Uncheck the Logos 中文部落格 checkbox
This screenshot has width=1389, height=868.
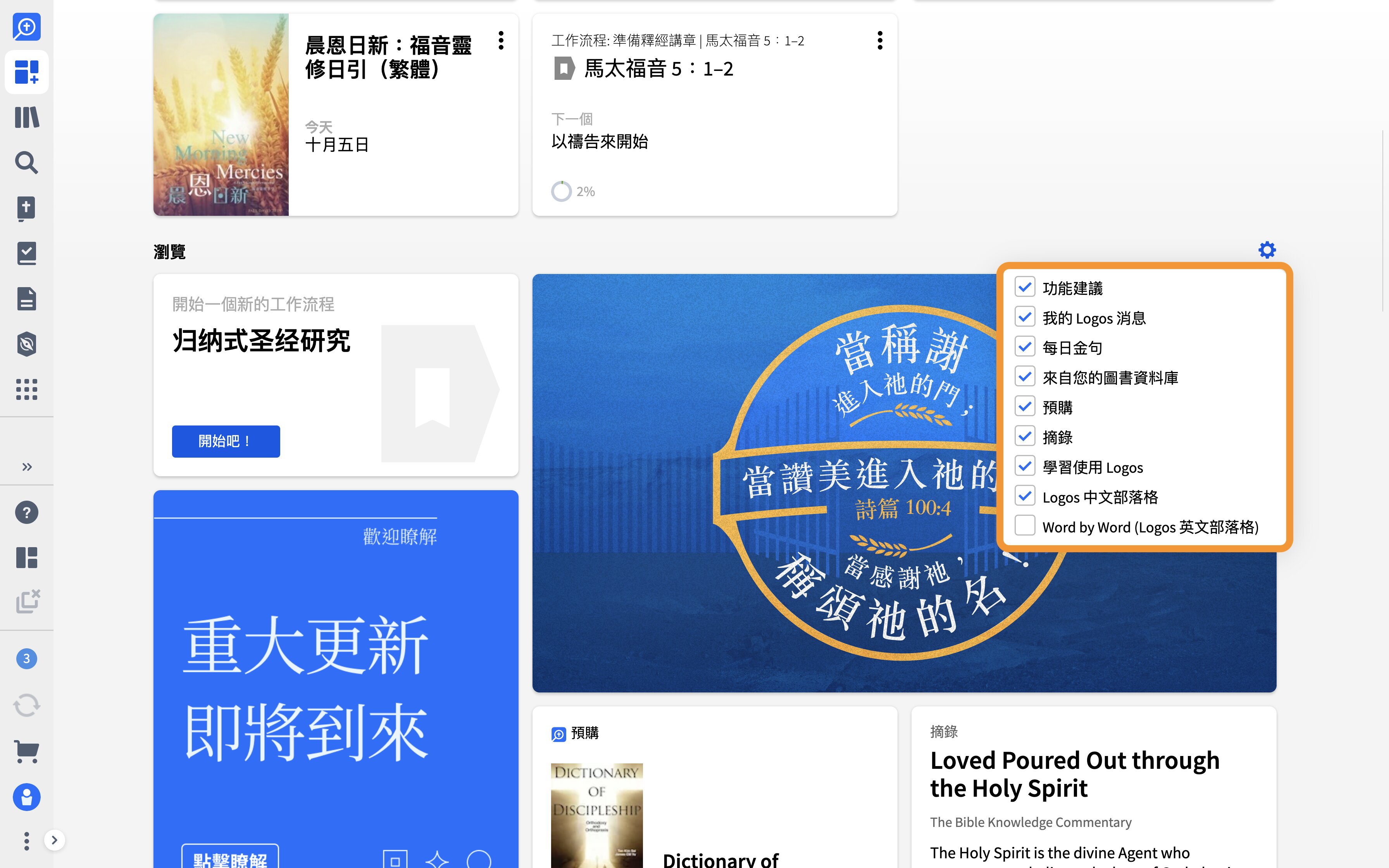coord(1025,496)
